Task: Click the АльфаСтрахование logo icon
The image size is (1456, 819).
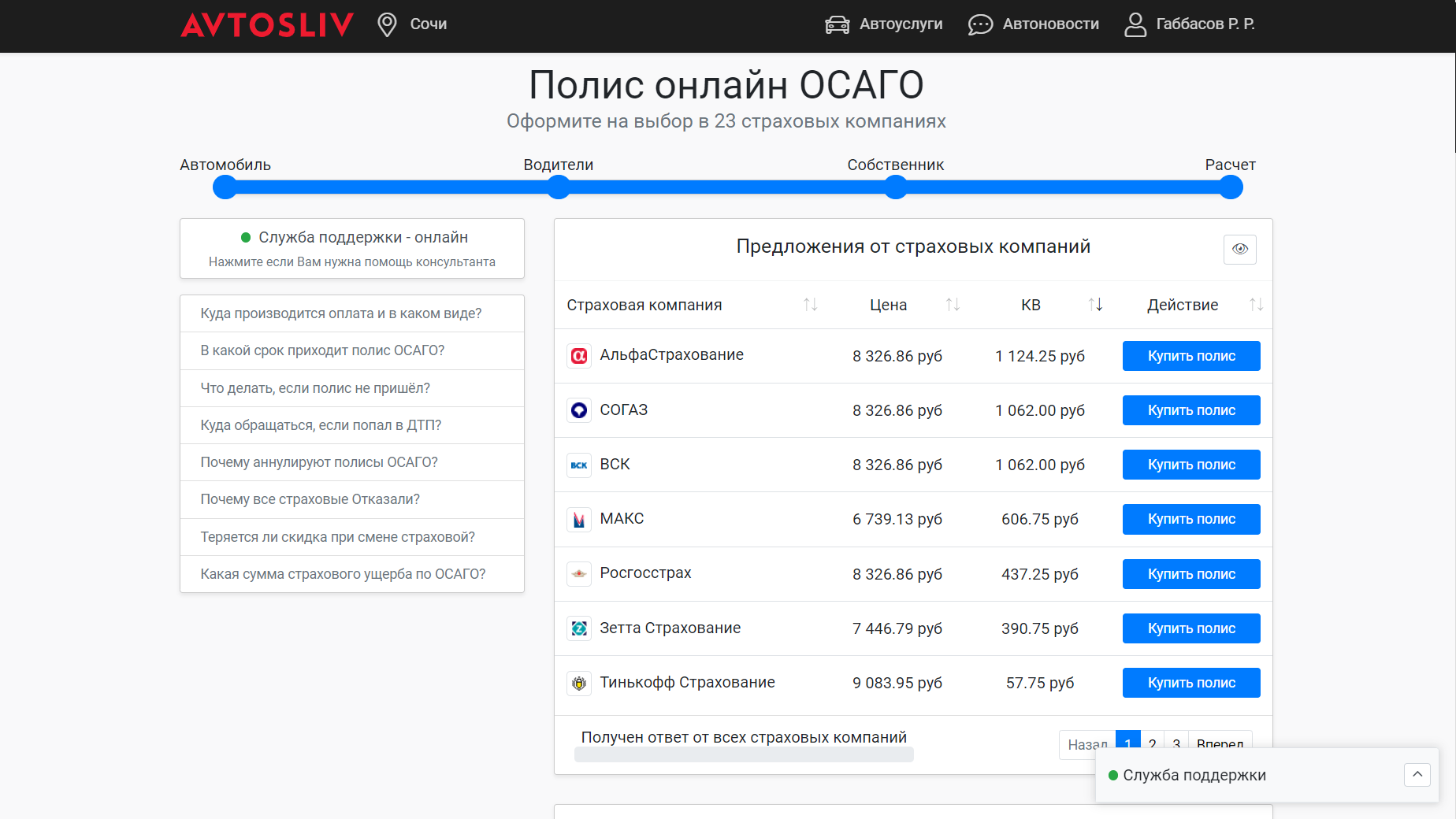Action: pos(579,356)
